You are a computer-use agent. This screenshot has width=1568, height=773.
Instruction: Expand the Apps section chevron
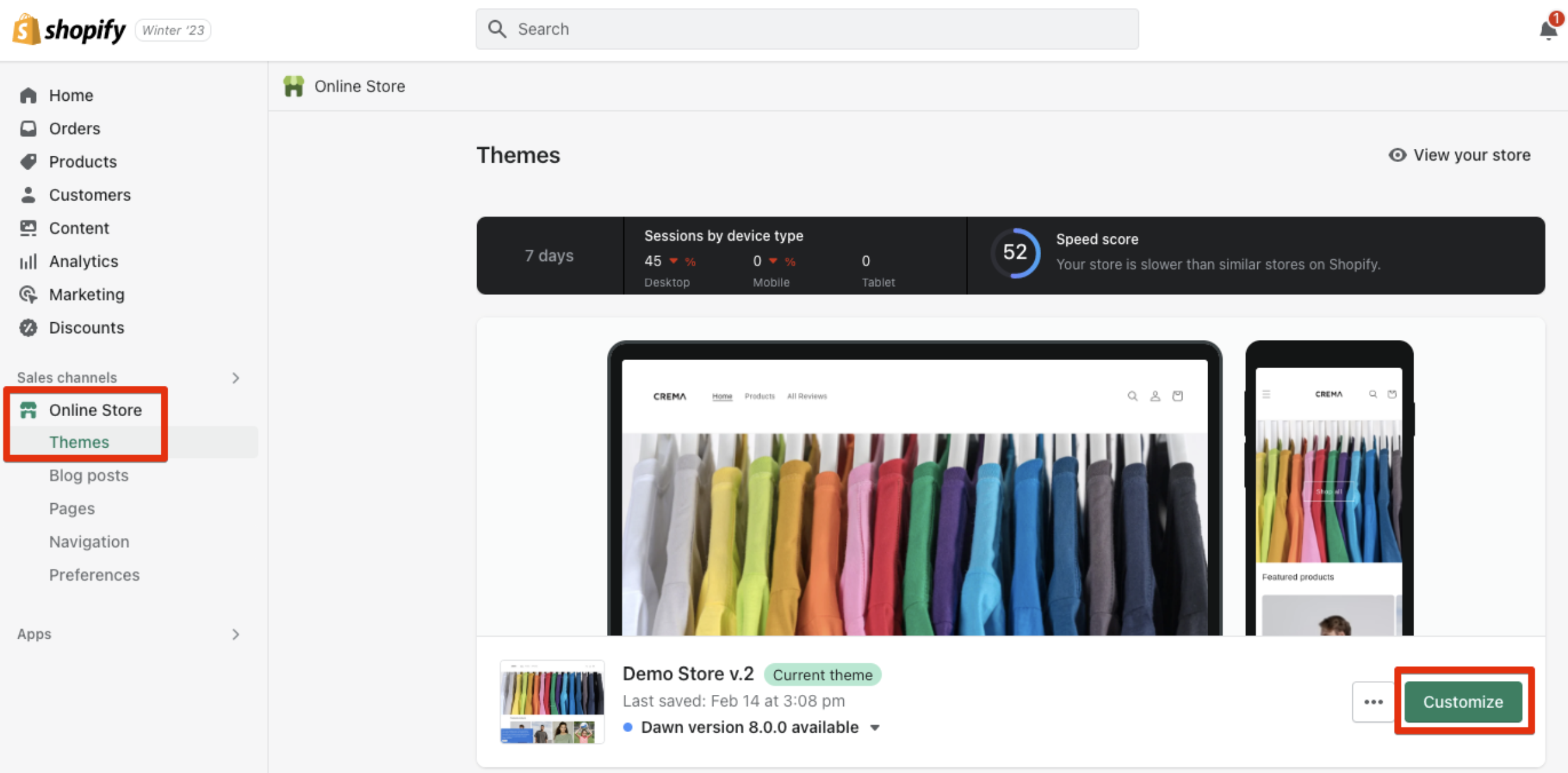pyautogui.click(x=236, y=634)
